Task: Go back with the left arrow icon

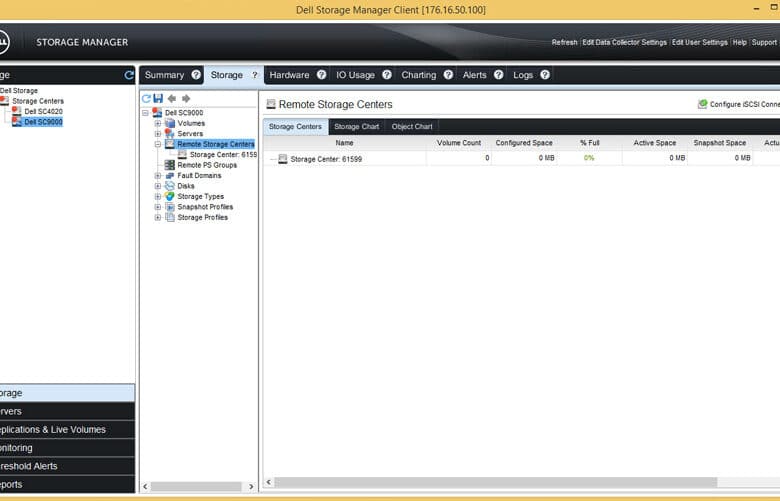Action: 172,99
